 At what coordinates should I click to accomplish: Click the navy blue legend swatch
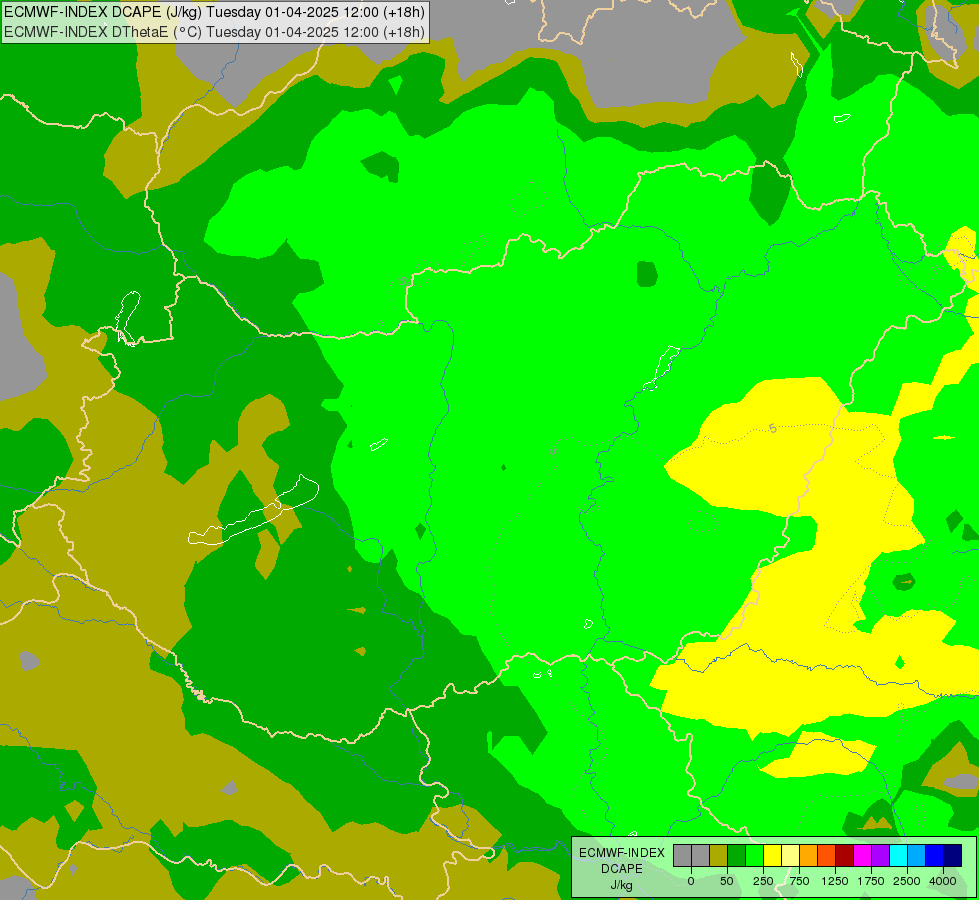952,856
